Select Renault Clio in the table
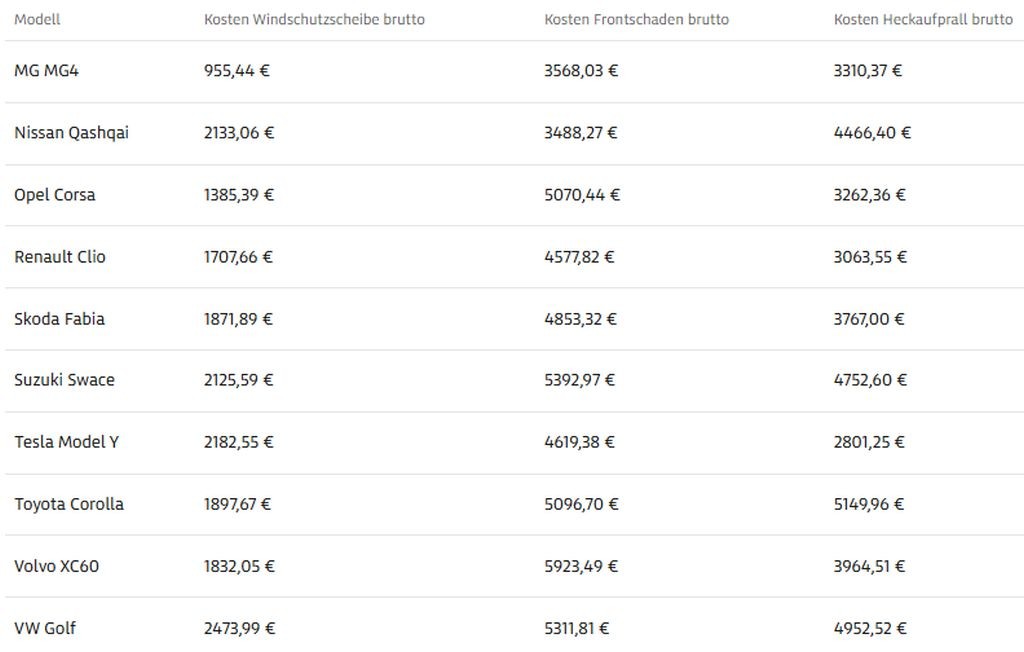 click(x=60, y=257)
